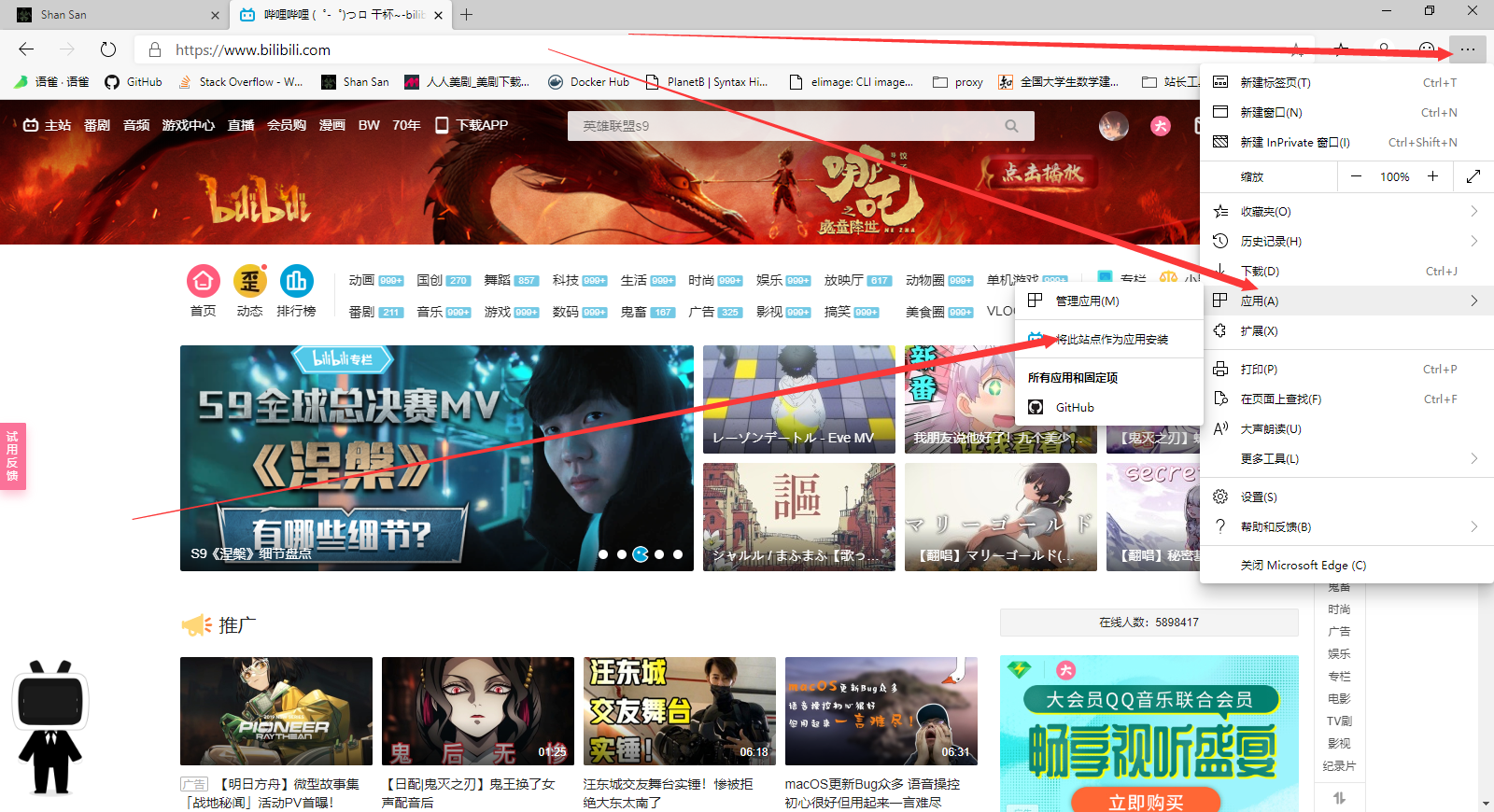The height and width of the screenshot is (812, 1494).
Task: Open the GitHub bookmark
Action: (133, 82)
